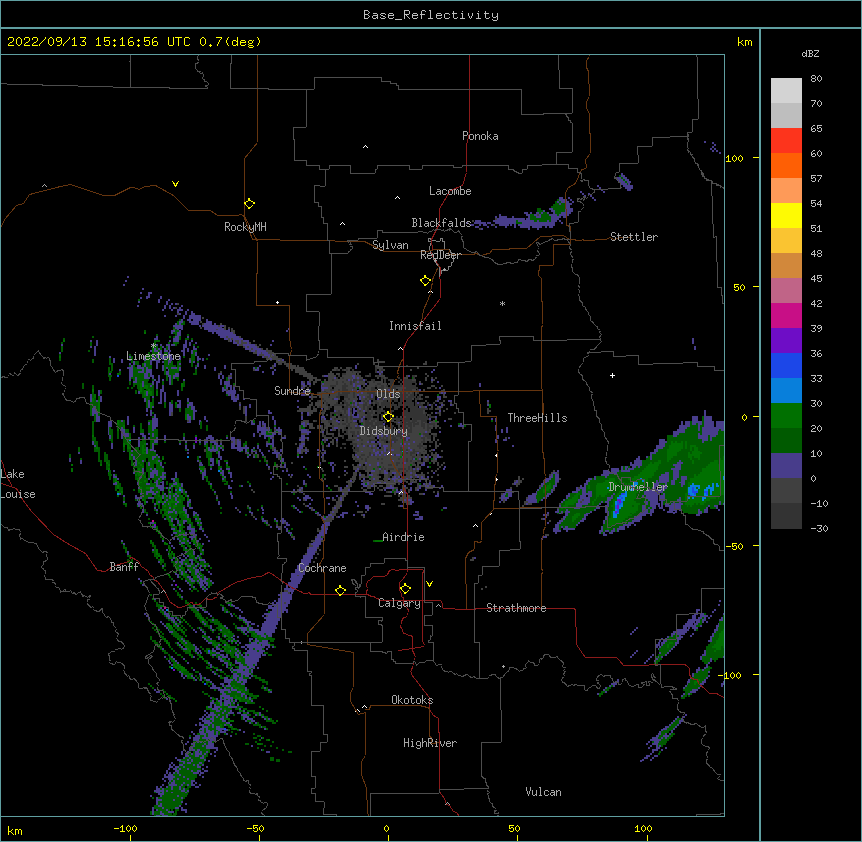Pick the purple 36-39 dBZ legend color
The width and height of the screenshot is (862, 842).
786,341
